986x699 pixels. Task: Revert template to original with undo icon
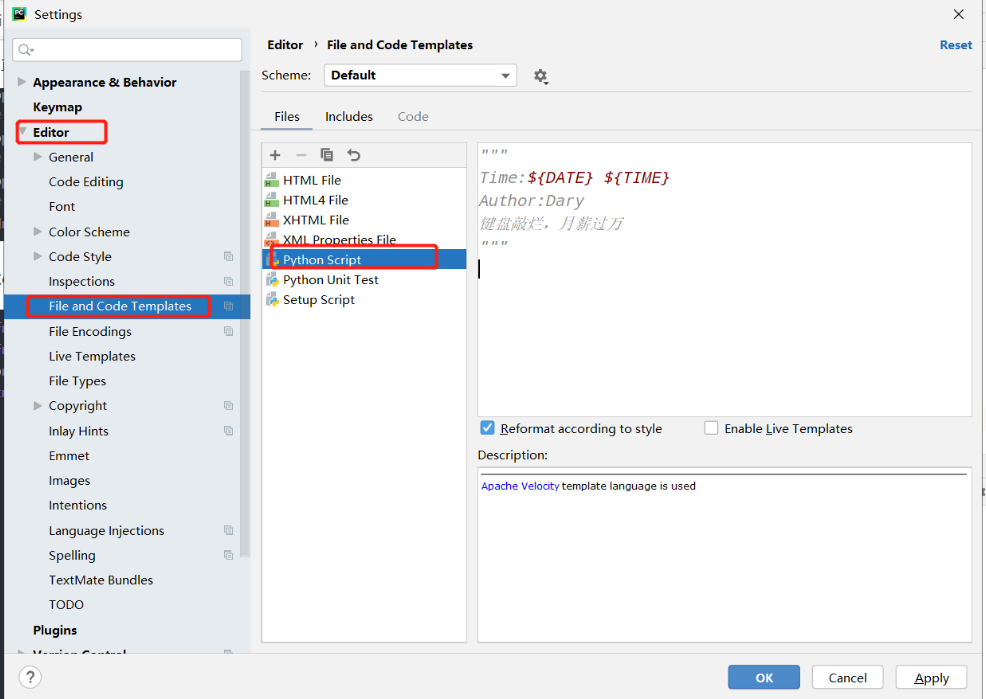pyautogui.click(x=354, y=155)
